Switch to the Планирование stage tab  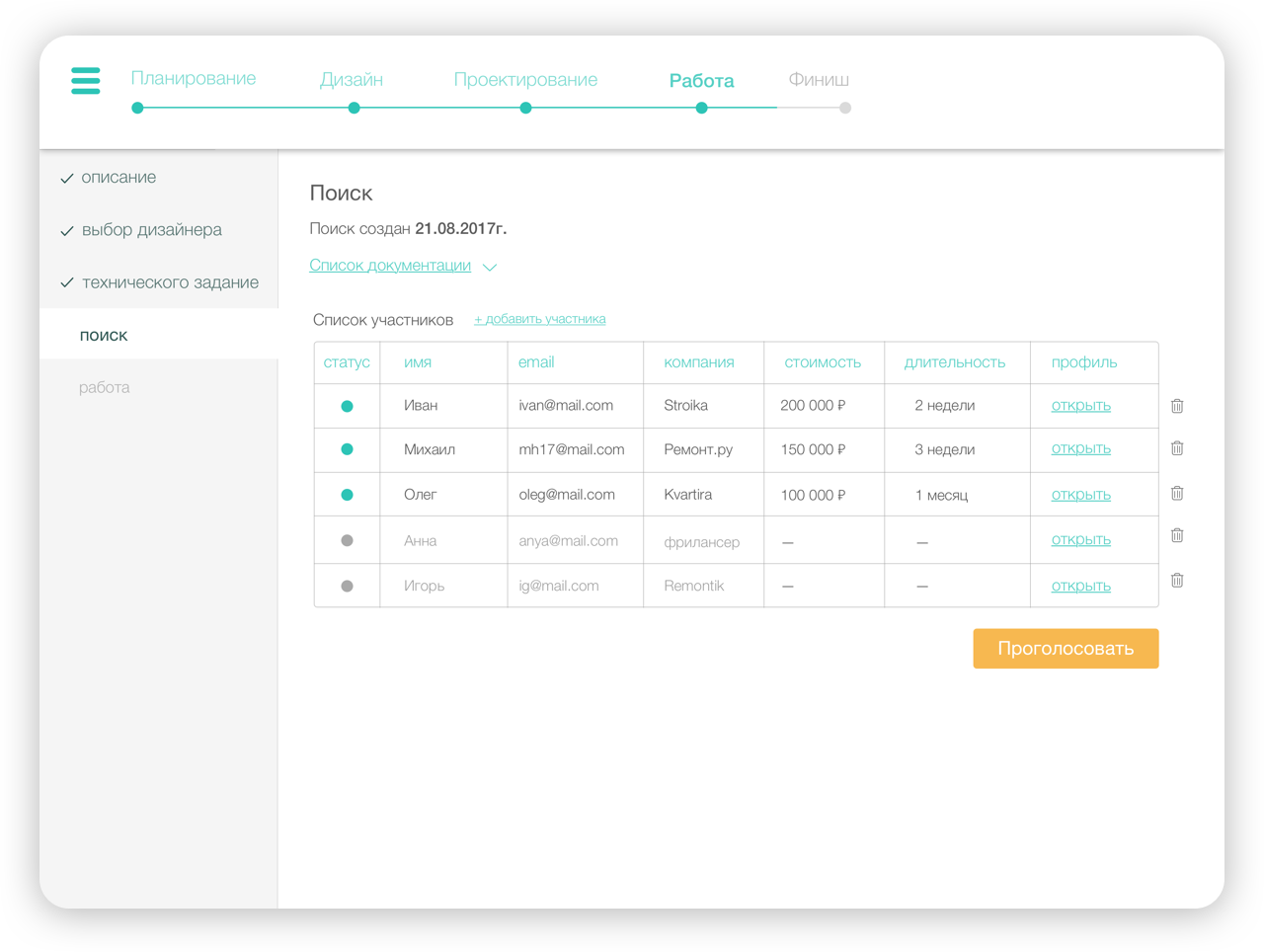pyautogui.click(x=194, y=79)
